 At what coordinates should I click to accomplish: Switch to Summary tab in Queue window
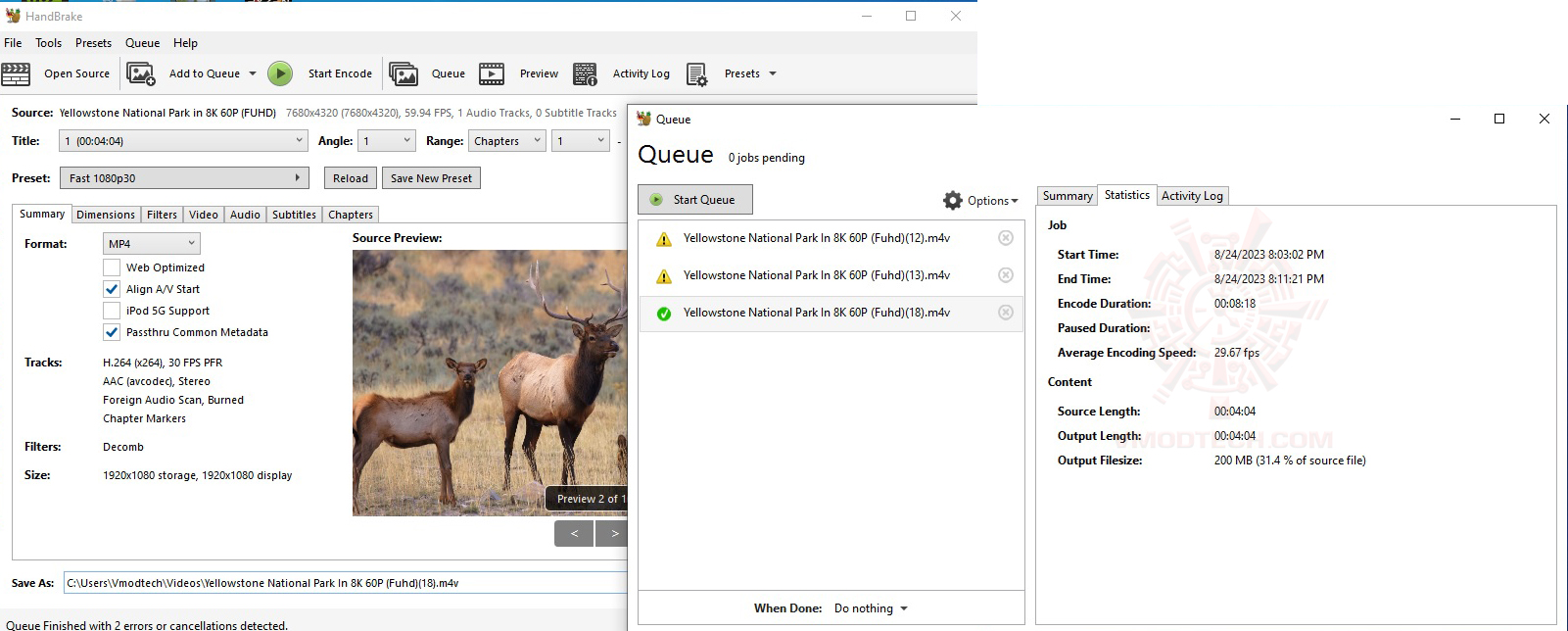pos(1068,196)
